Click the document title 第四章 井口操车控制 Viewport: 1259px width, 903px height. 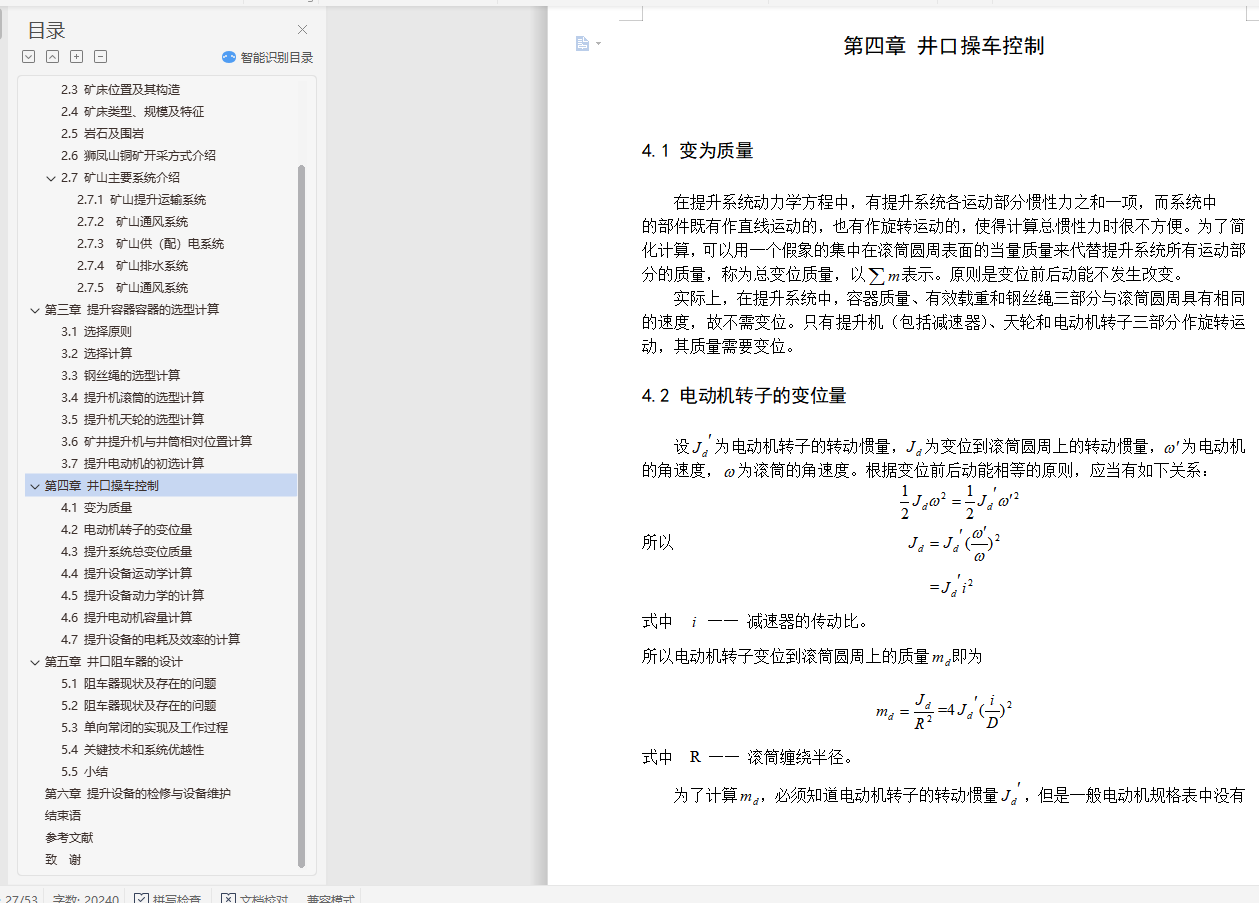point(944,46)
